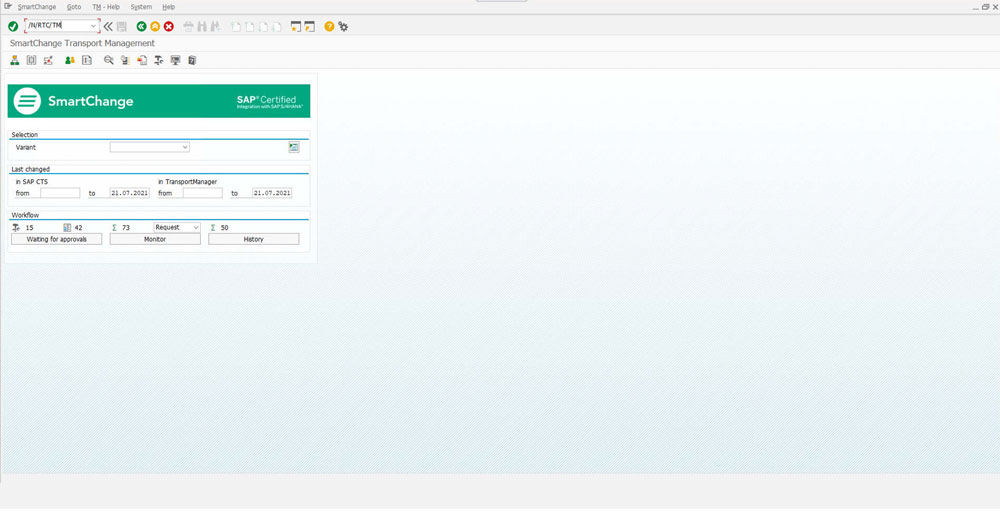The width and height of the screenshot is (1000, 526).
Task: Open the System menu
Action: tap(141, 7)
